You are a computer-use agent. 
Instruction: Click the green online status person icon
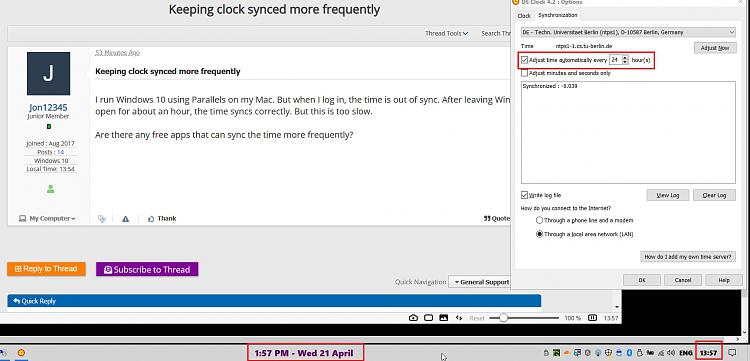click(x=50, y=189)
